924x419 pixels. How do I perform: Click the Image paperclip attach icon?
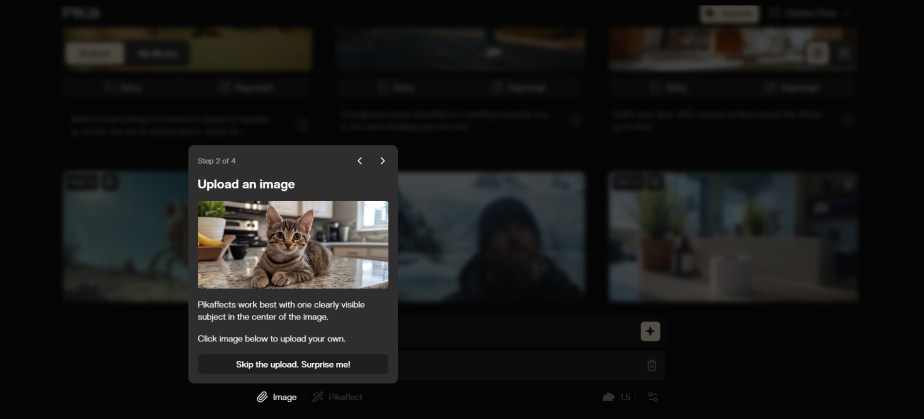click(x=262, y=397)
